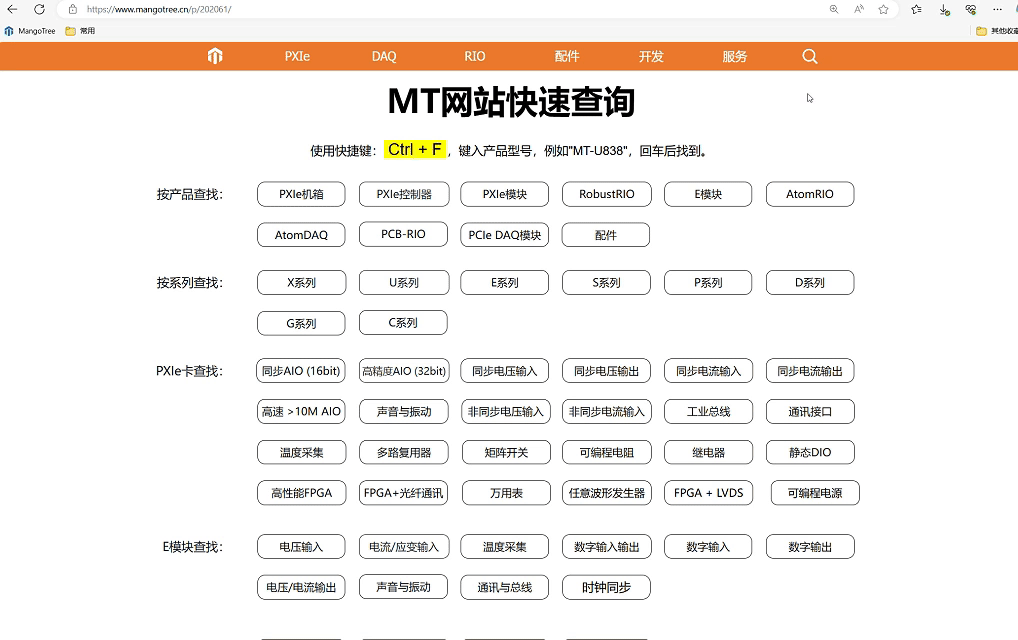Click the E模块 product button
The height and width of the screenshot is (640, 1018).
[708, 194]
